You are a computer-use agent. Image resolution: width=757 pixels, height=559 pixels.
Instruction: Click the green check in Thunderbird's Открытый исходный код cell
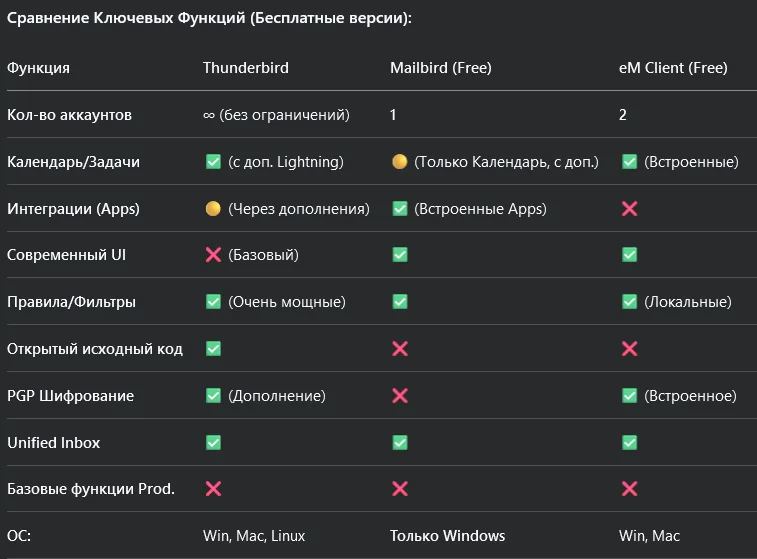pyautogui.click(x=213, y=349)
